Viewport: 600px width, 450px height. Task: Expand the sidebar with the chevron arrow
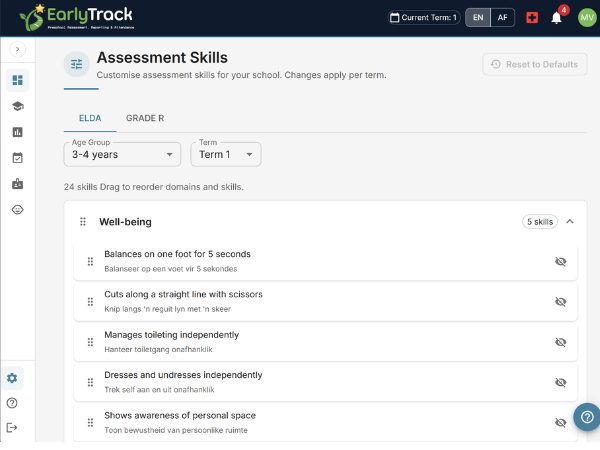point(18,49)
